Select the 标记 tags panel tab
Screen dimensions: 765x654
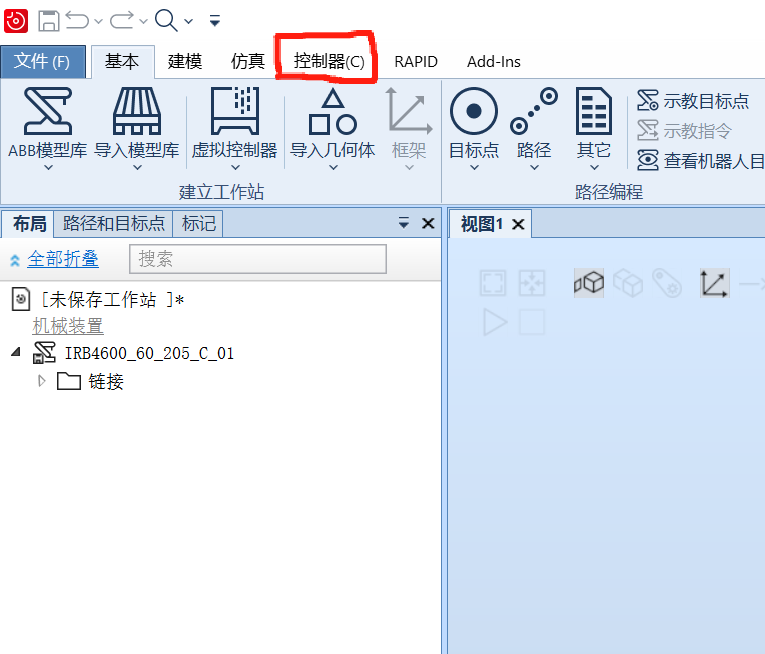click(x=199, y=224)
